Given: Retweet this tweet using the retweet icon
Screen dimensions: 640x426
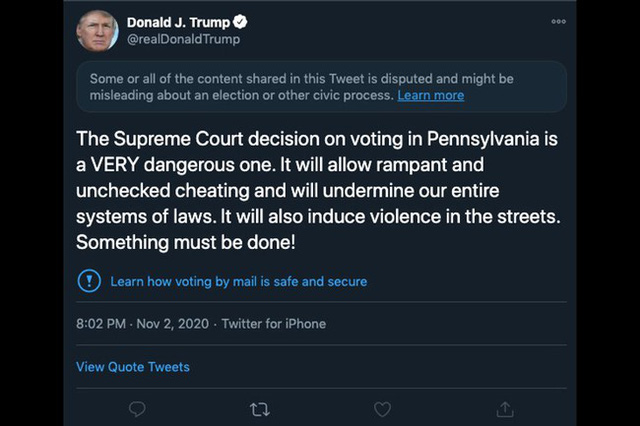Looking at the screenshot, I should 259,409.
